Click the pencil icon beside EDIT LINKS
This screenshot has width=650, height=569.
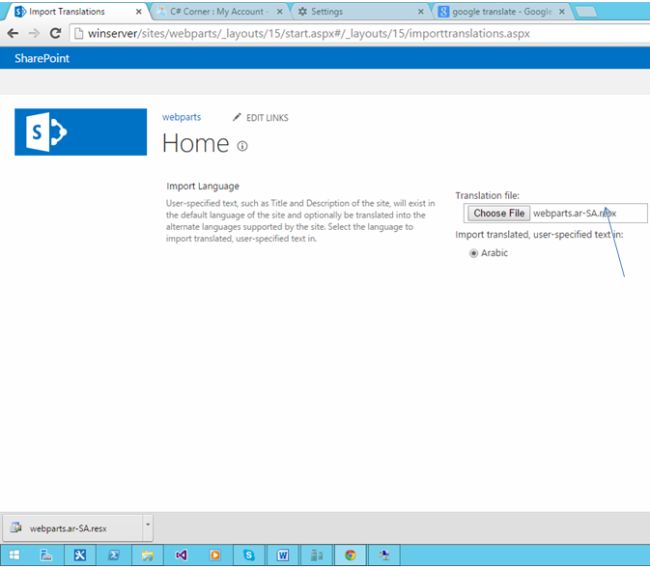coord(237,117)
